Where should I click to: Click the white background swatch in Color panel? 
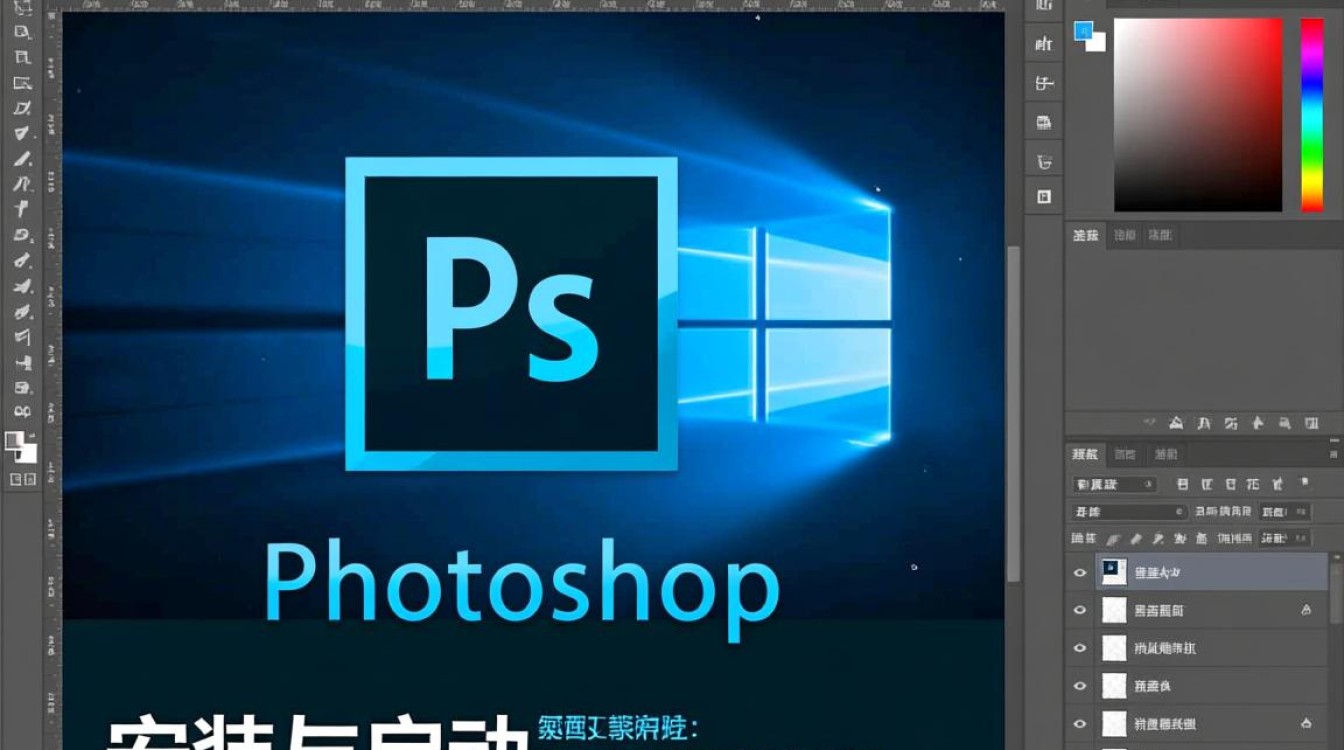pyautogui.click(x=1097, y=42)
